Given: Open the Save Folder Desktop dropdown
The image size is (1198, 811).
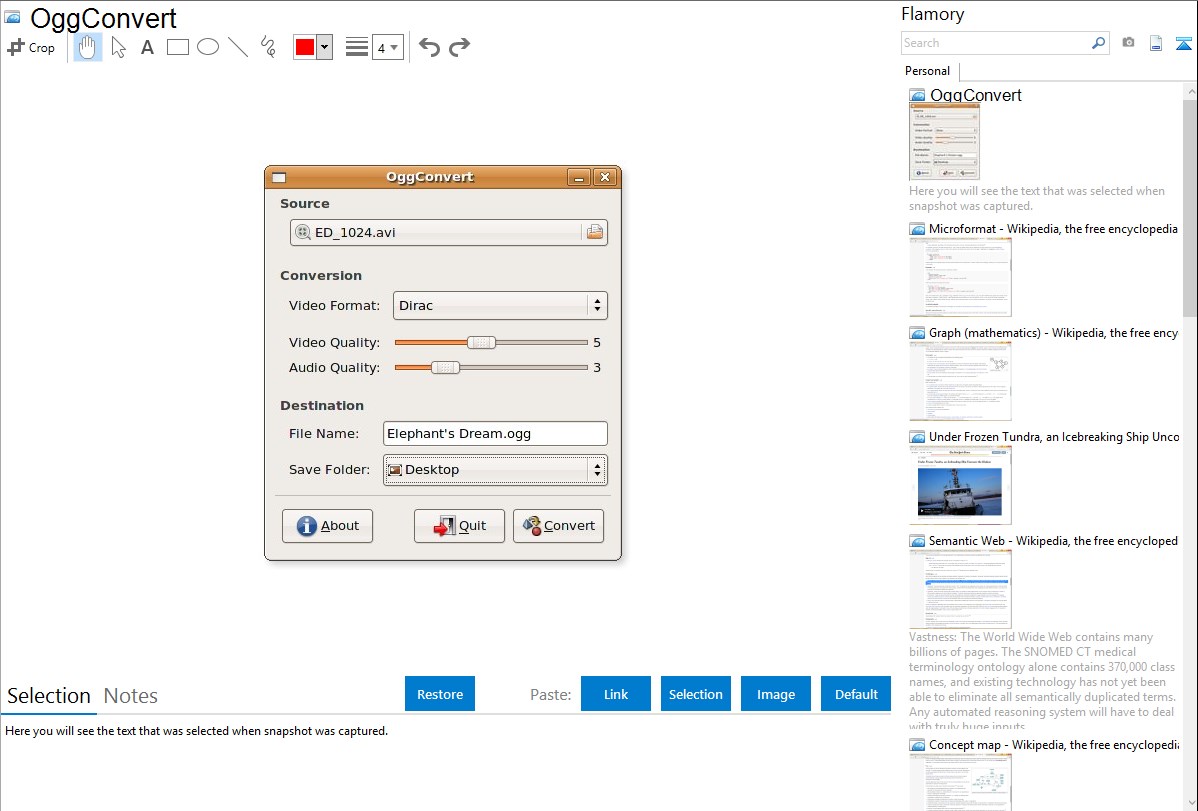Looking at the screenshot, I should [x=495, y=470].
